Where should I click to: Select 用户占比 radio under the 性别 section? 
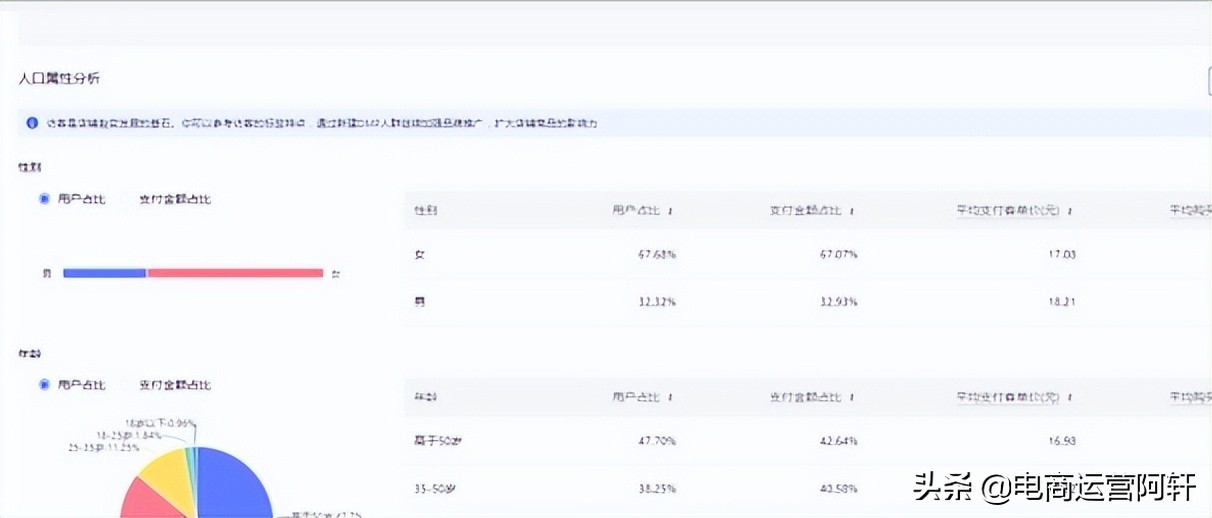(x=44, y=199)
